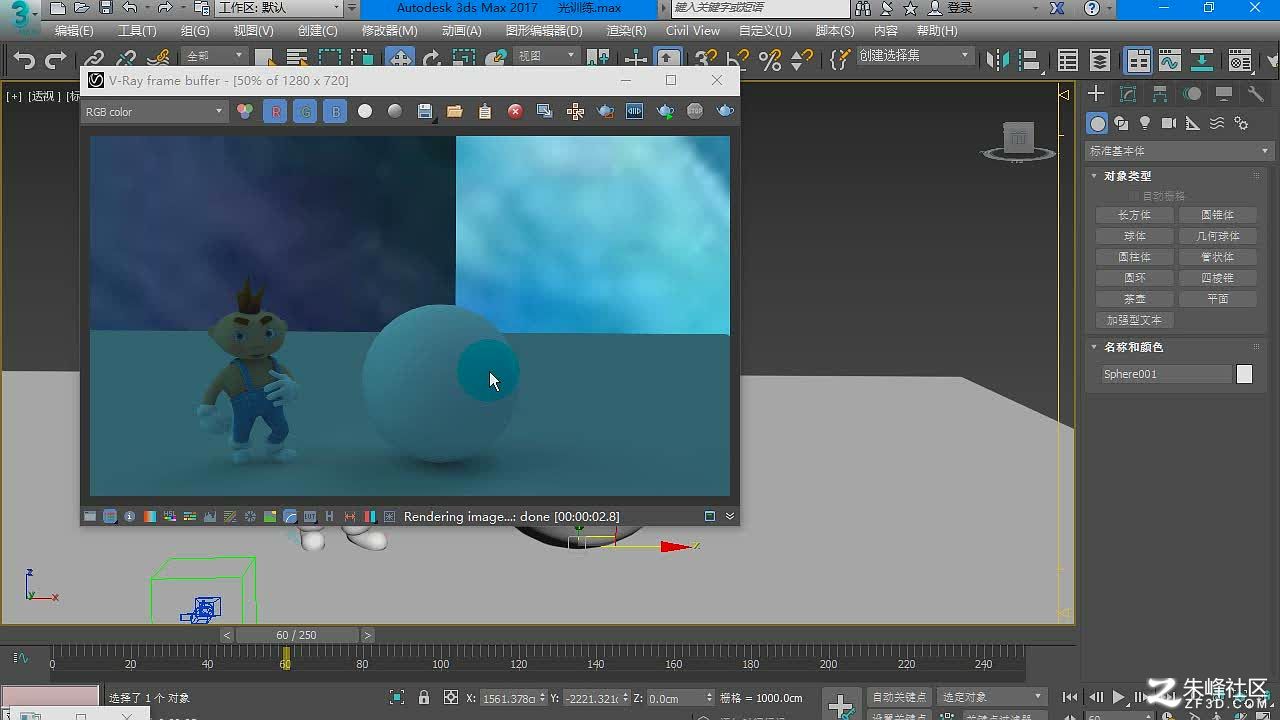Switch to alpha channel white circle

click(x=365, y=112)
